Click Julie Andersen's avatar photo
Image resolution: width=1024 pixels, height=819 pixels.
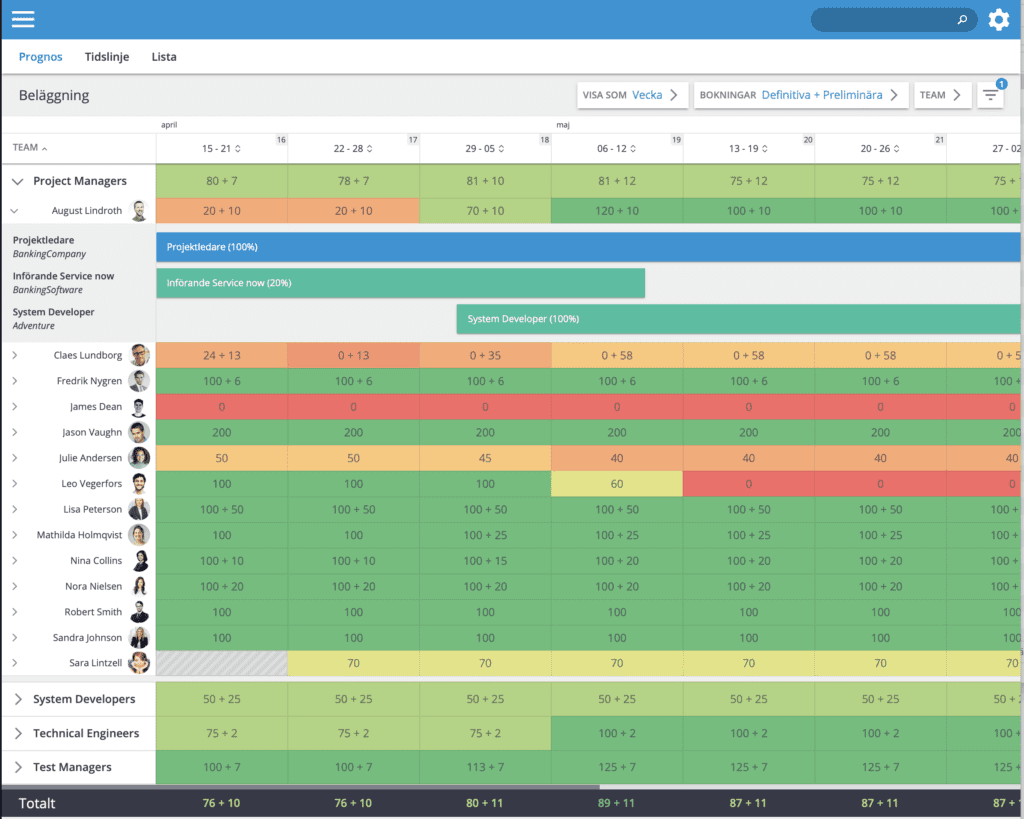tap(139, 458)
